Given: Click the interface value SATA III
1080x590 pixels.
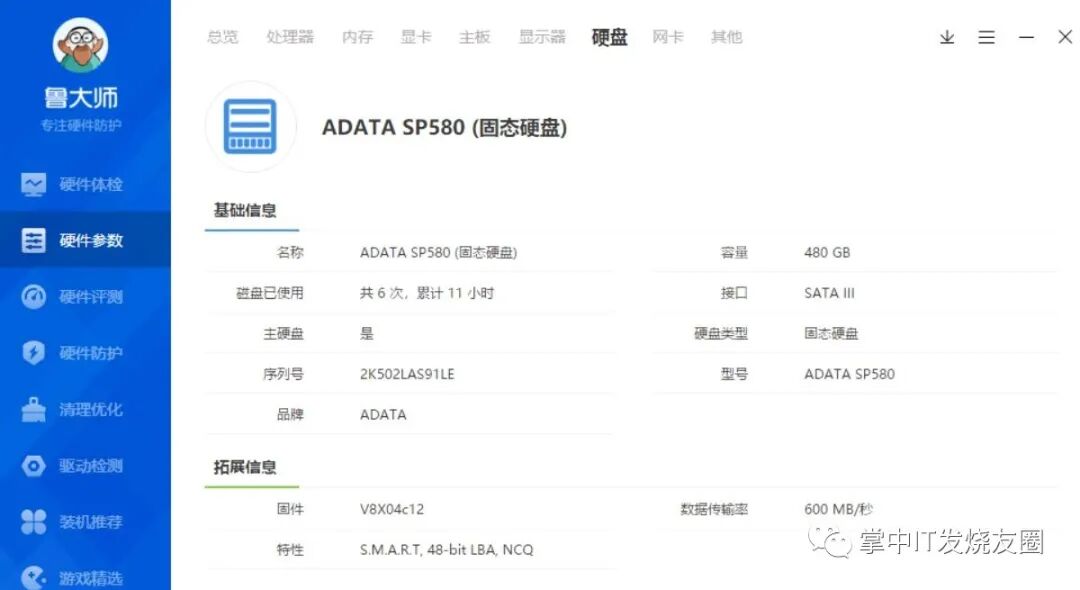Looking at the screenshot, I should 829,293.
